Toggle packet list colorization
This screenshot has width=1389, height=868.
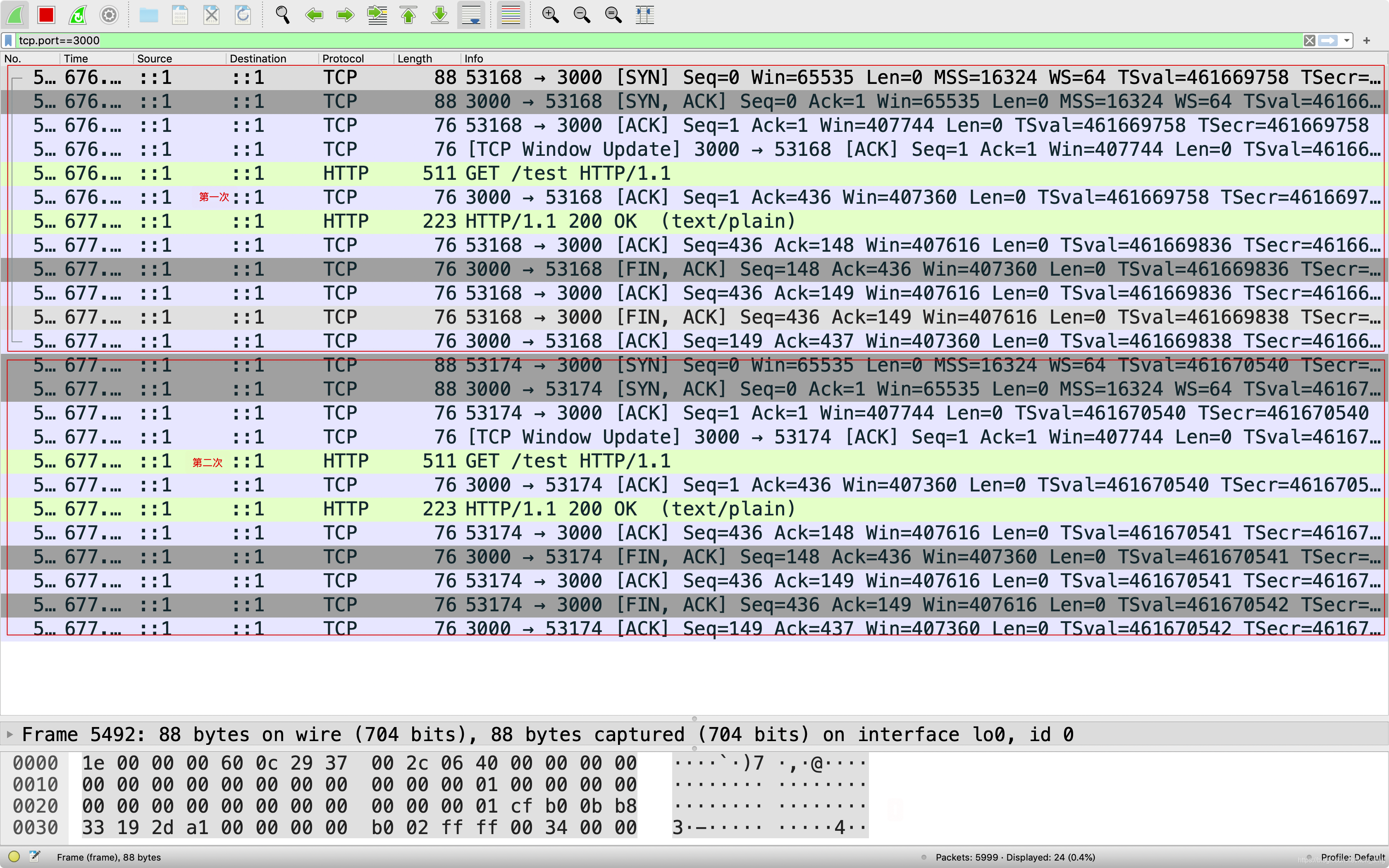click(x=510, y=15)
